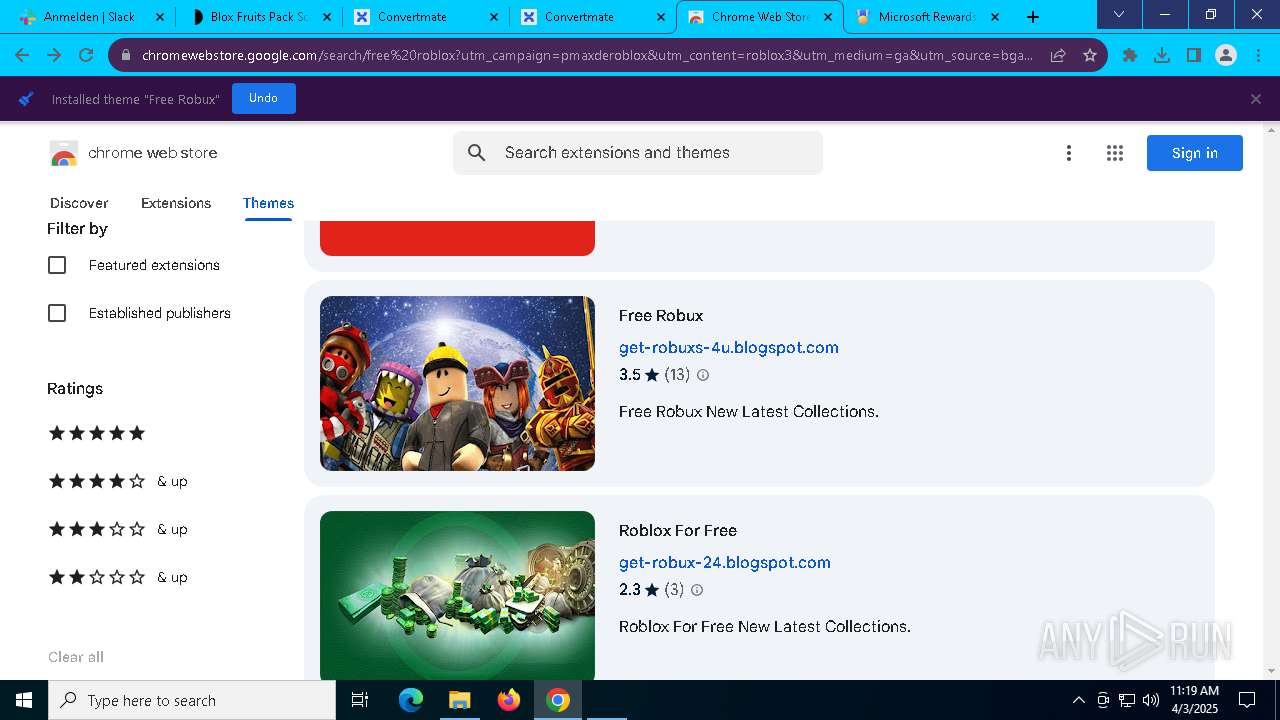Screen dimensions: 1280x720
Task: Launch Firefox from the taskbar
Action: pos(509,700)
